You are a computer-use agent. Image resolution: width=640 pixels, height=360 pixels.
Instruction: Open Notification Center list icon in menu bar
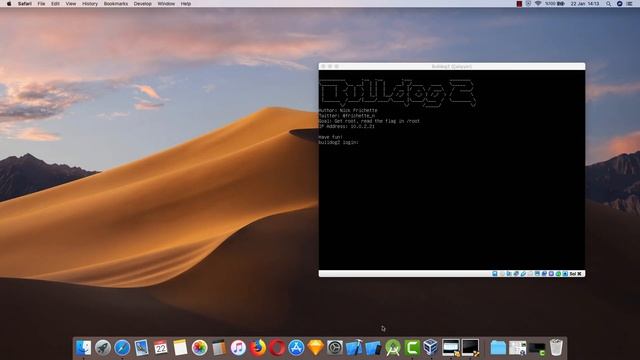click(x=630, y=4)
